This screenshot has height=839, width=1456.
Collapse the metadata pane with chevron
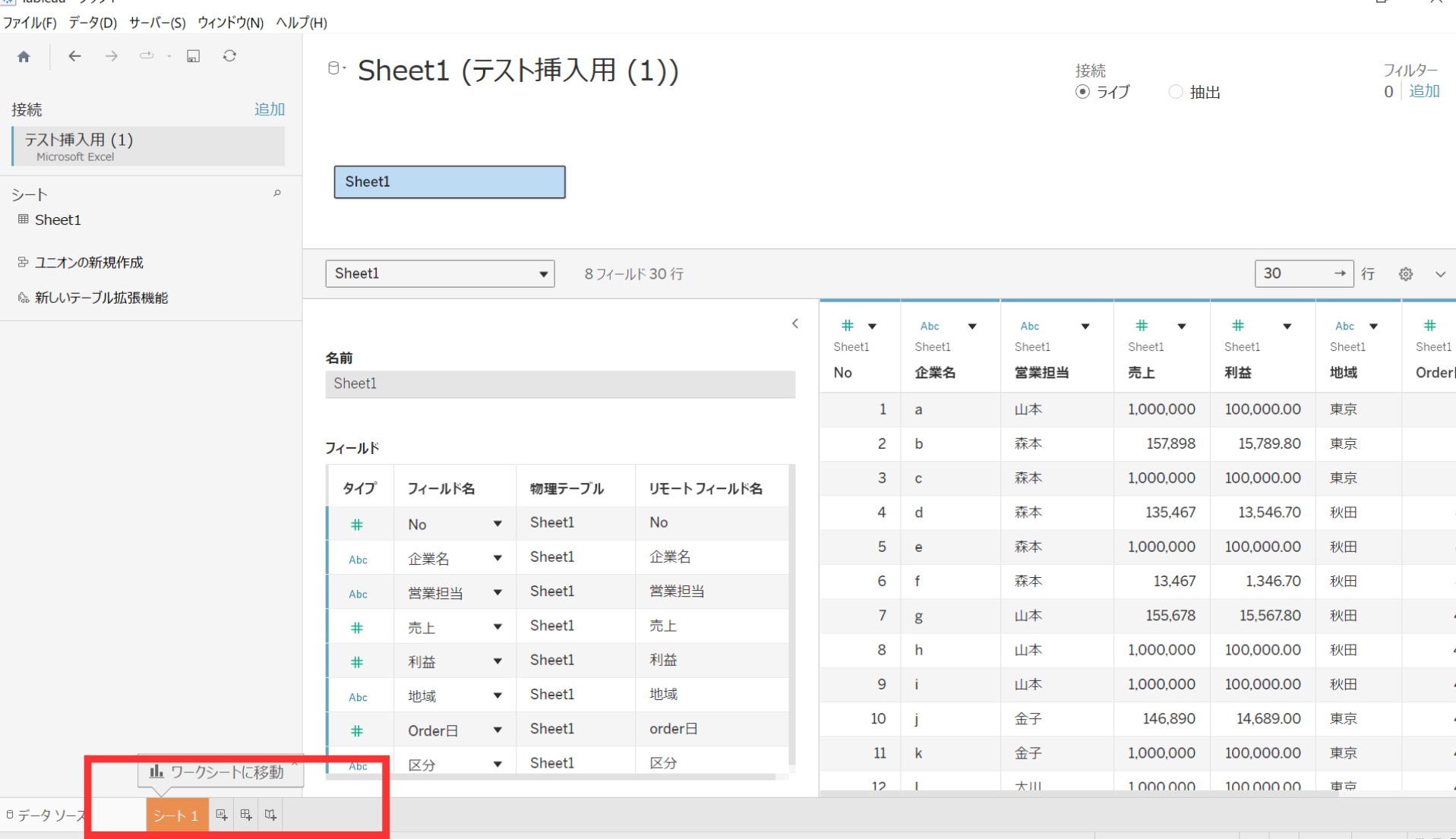coord(795,323)
